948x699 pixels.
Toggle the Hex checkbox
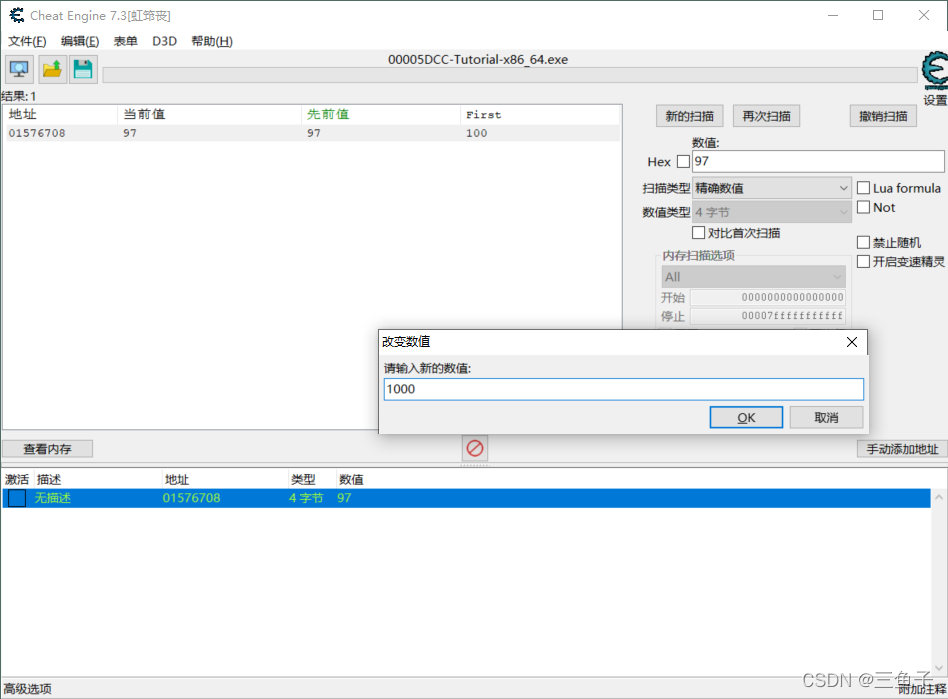tap(683, 161)
